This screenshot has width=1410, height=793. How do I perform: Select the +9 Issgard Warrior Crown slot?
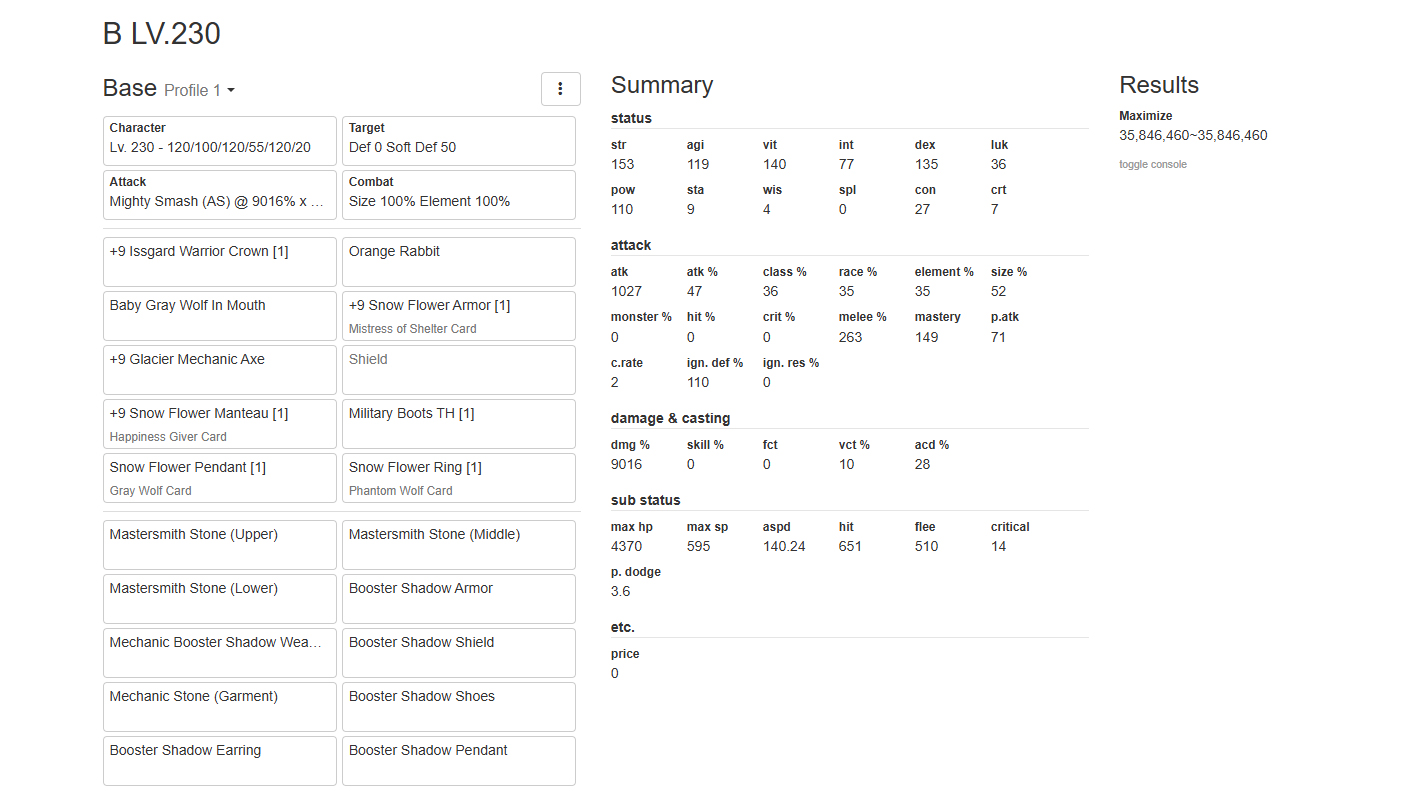(219, 261)
